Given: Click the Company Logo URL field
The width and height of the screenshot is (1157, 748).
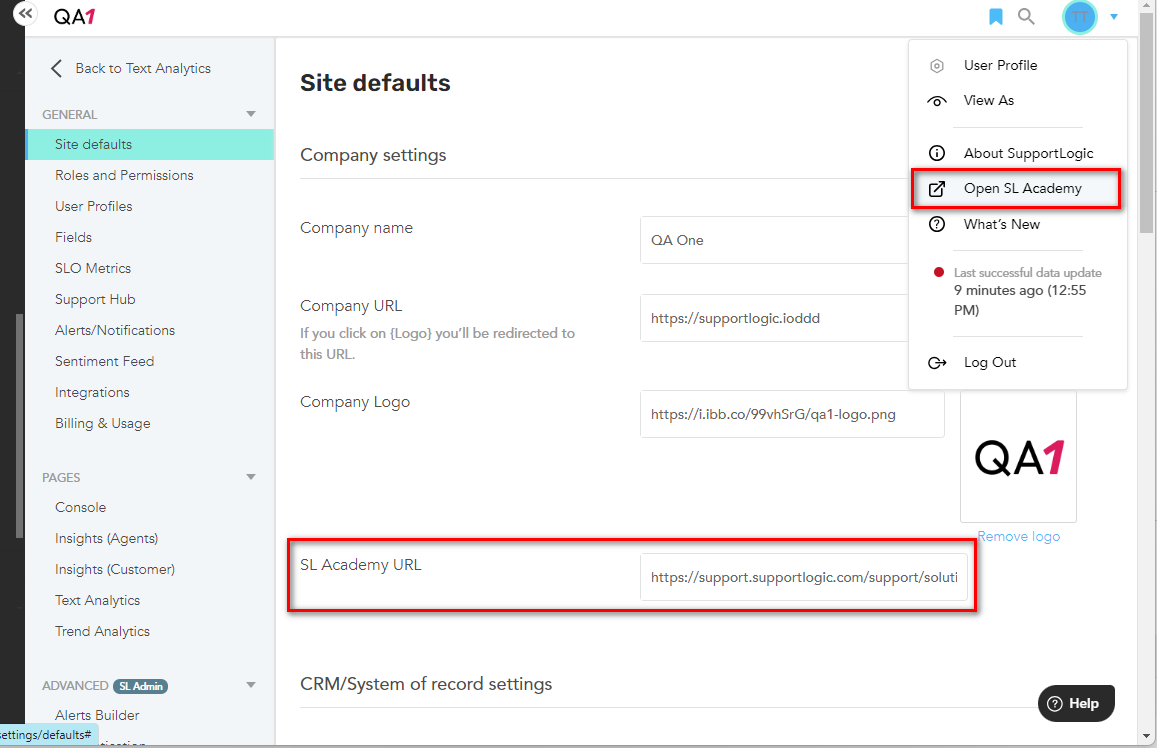Looking at the screenshot, I should tap(792, 414).
